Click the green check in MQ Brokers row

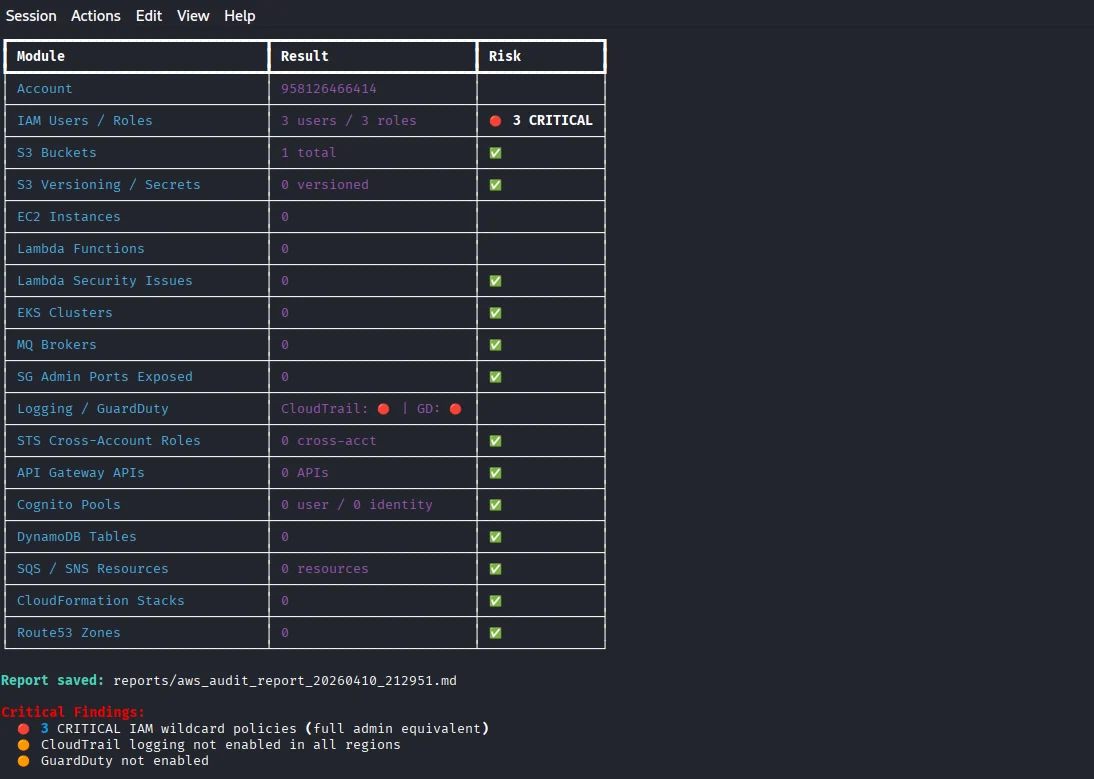pos(495,345)
